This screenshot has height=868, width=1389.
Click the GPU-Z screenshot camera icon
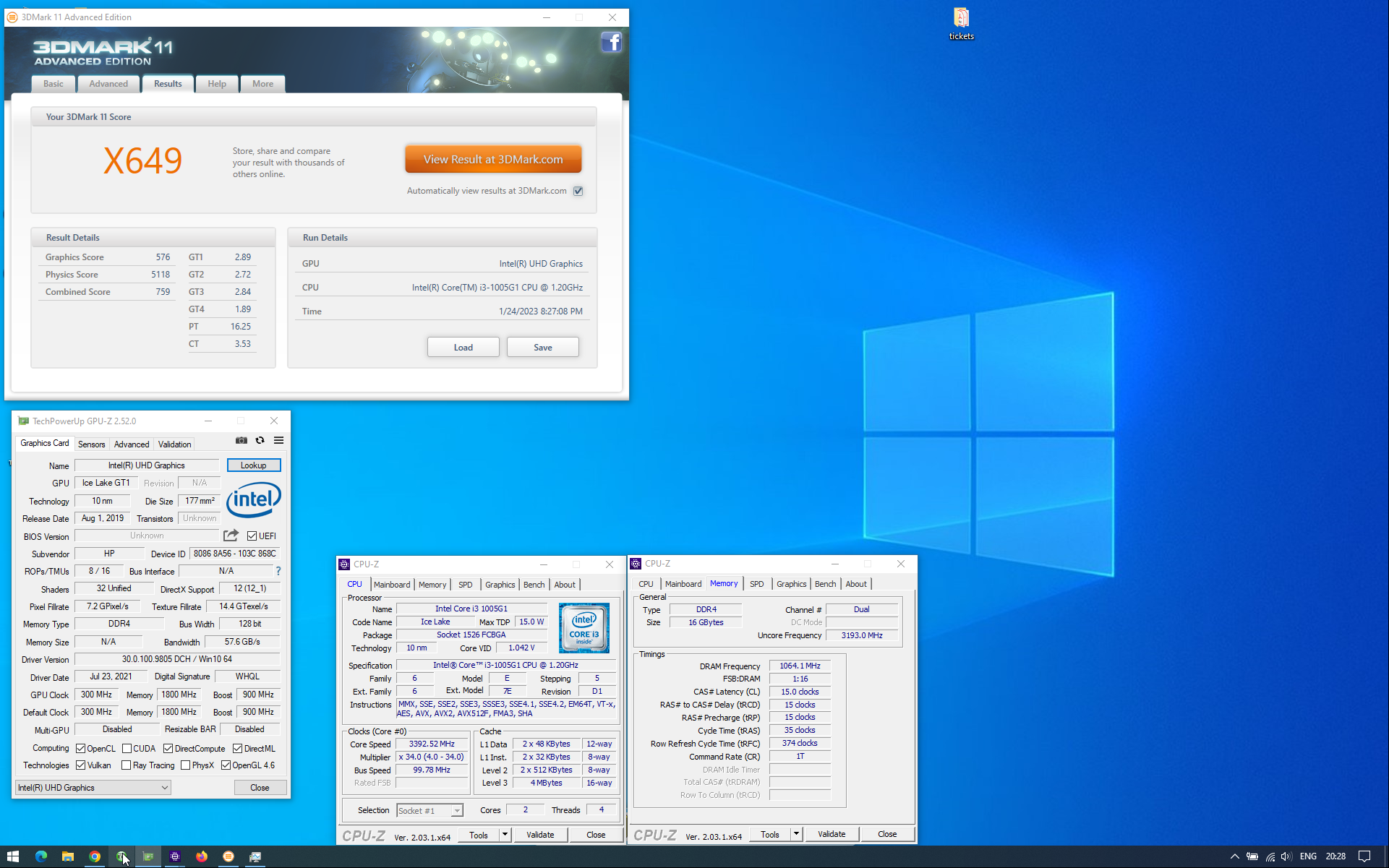(x=242, y=440)
